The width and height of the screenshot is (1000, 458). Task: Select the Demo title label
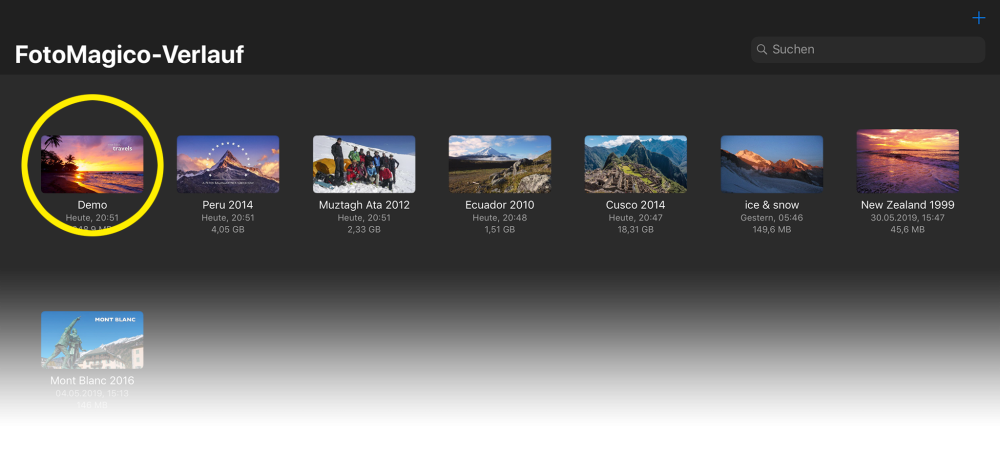(92, 205)
